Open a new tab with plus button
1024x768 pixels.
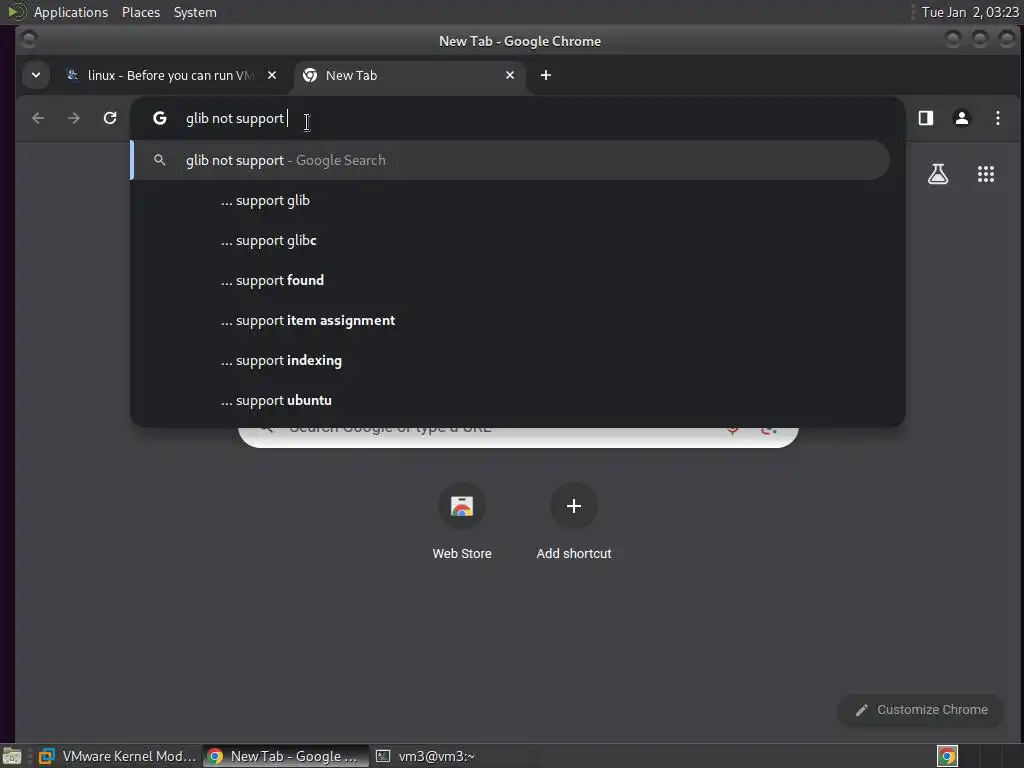(x=546, y=75)
